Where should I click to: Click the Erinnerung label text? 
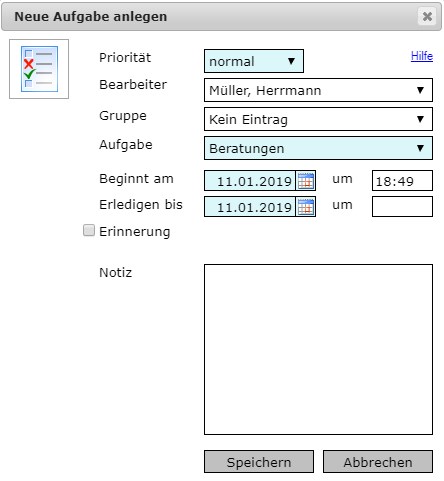tap(135, 231)
